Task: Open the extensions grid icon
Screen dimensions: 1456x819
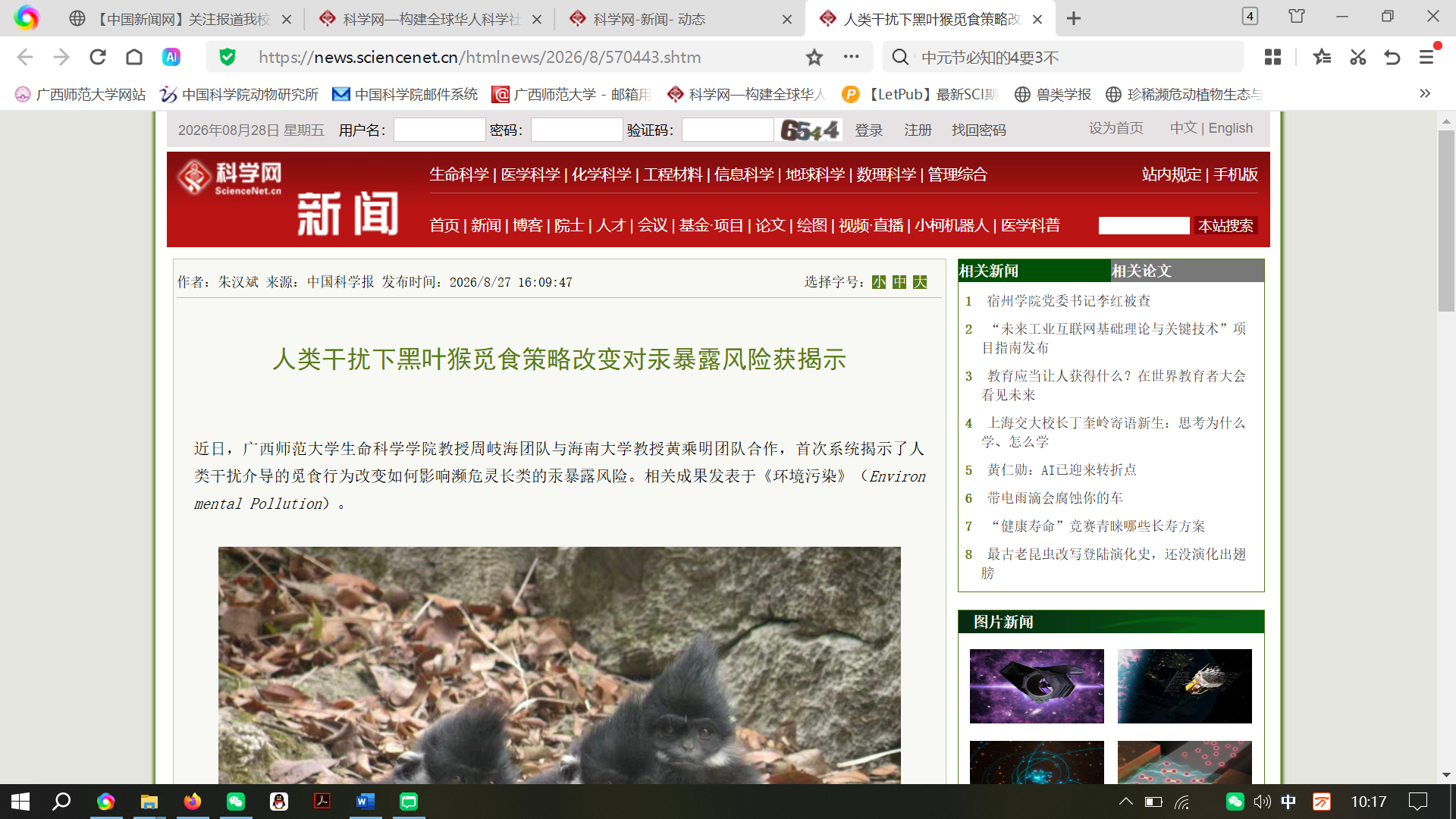Action: pyautogui.click(x=1273, y=57)
